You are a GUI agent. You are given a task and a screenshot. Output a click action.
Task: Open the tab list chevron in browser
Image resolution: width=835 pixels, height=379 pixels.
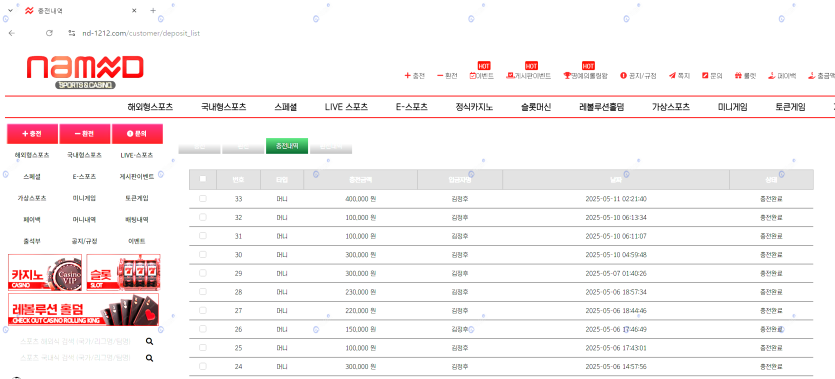(10, 10)
